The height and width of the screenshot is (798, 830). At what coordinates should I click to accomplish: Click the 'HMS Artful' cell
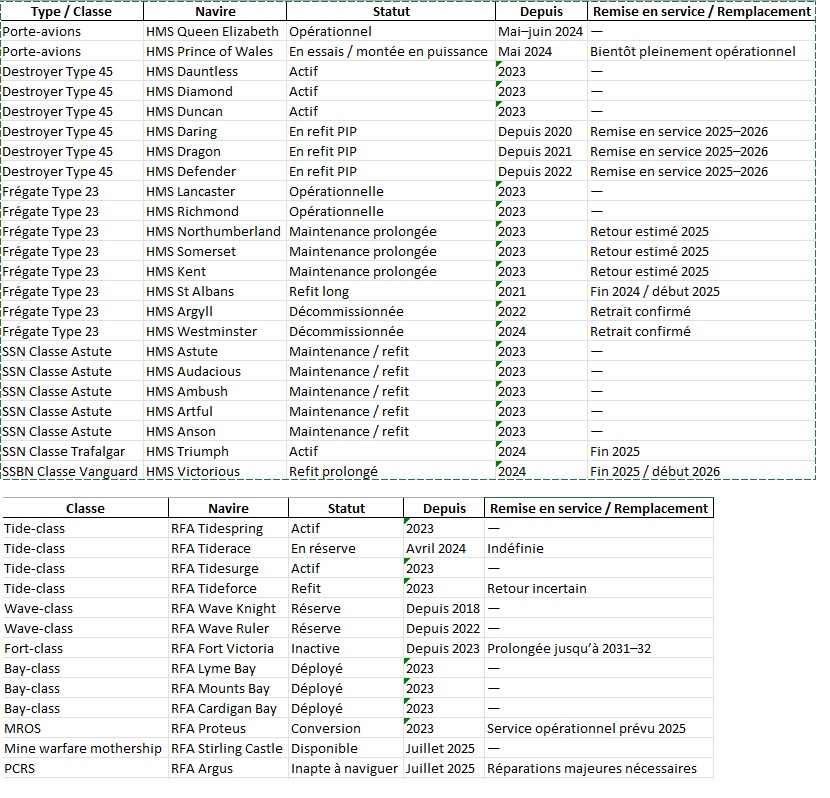point(215,412)
